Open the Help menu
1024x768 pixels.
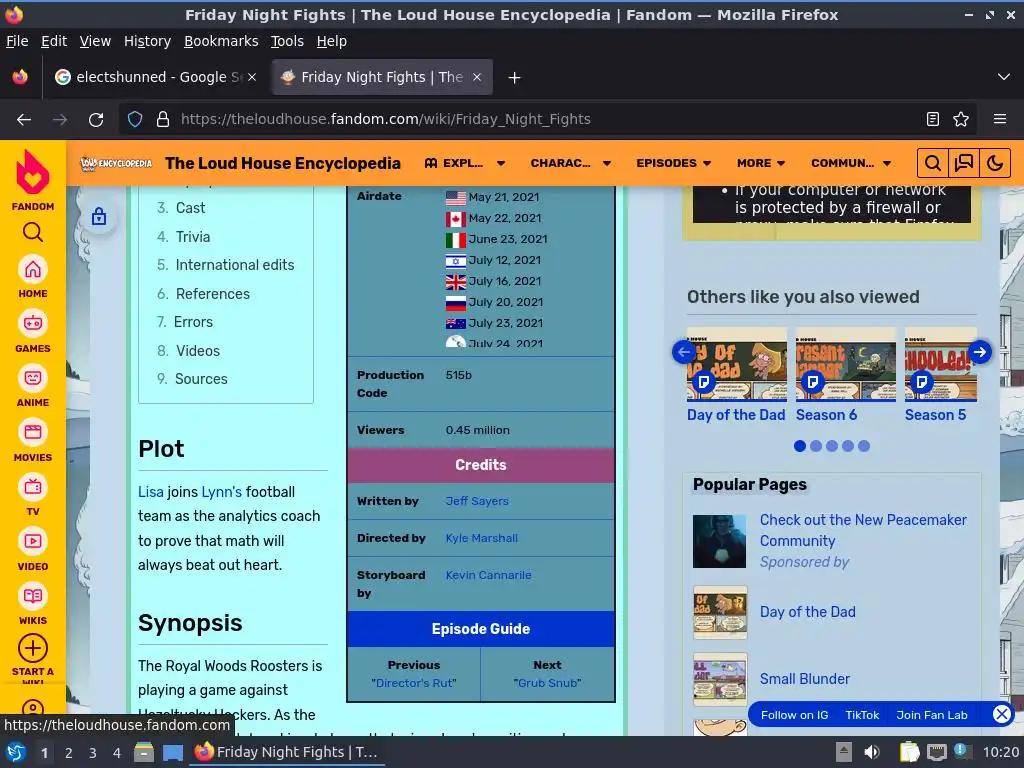pyautogui.click(x=332, y=41)
